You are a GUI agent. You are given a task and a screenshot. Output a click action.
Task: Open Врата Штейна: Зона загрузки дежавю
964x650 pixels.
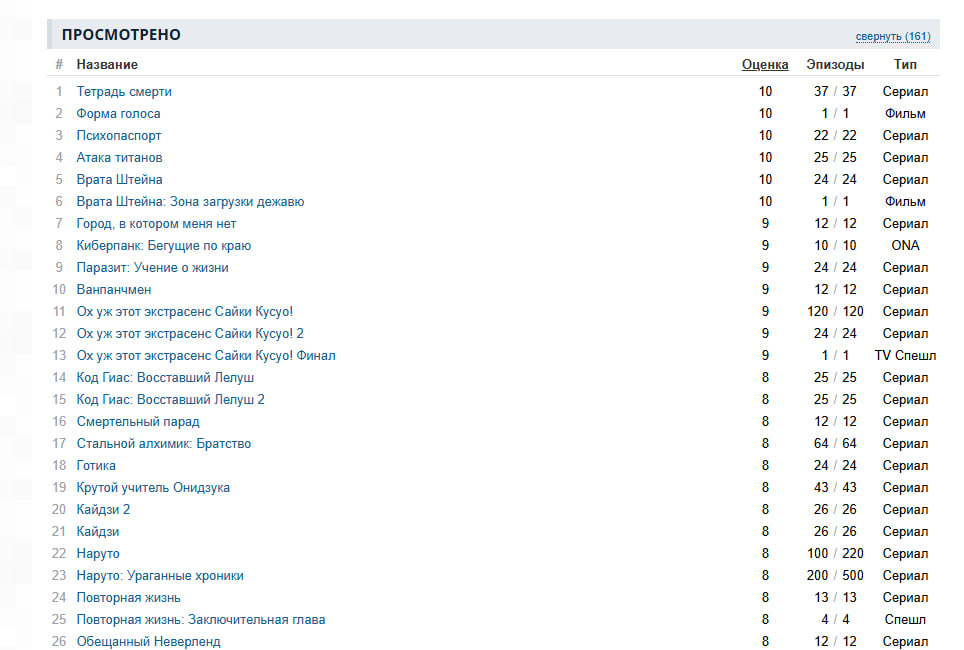coord(191,202)
